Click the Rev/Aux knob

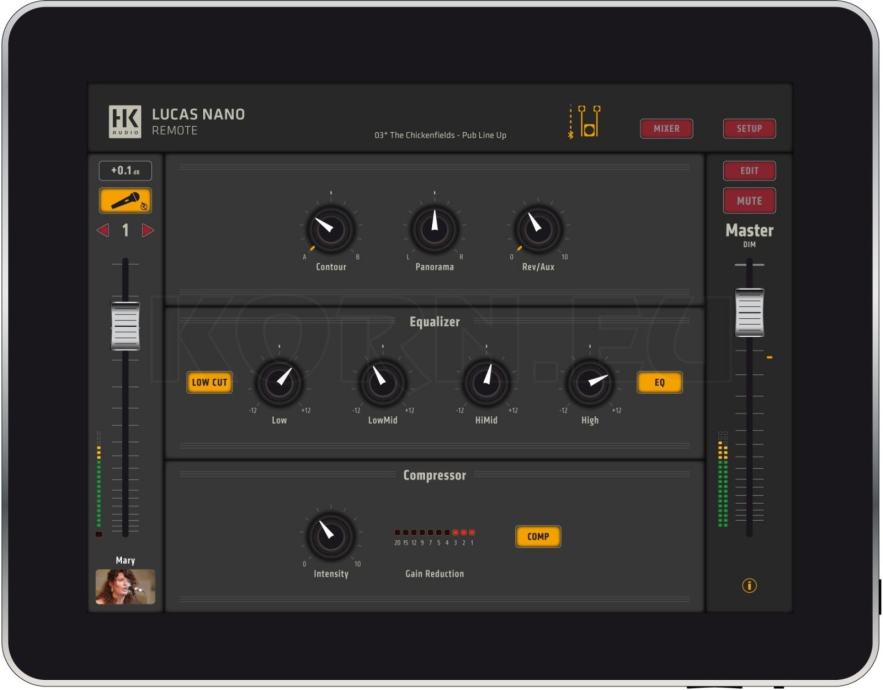(538, 229)
